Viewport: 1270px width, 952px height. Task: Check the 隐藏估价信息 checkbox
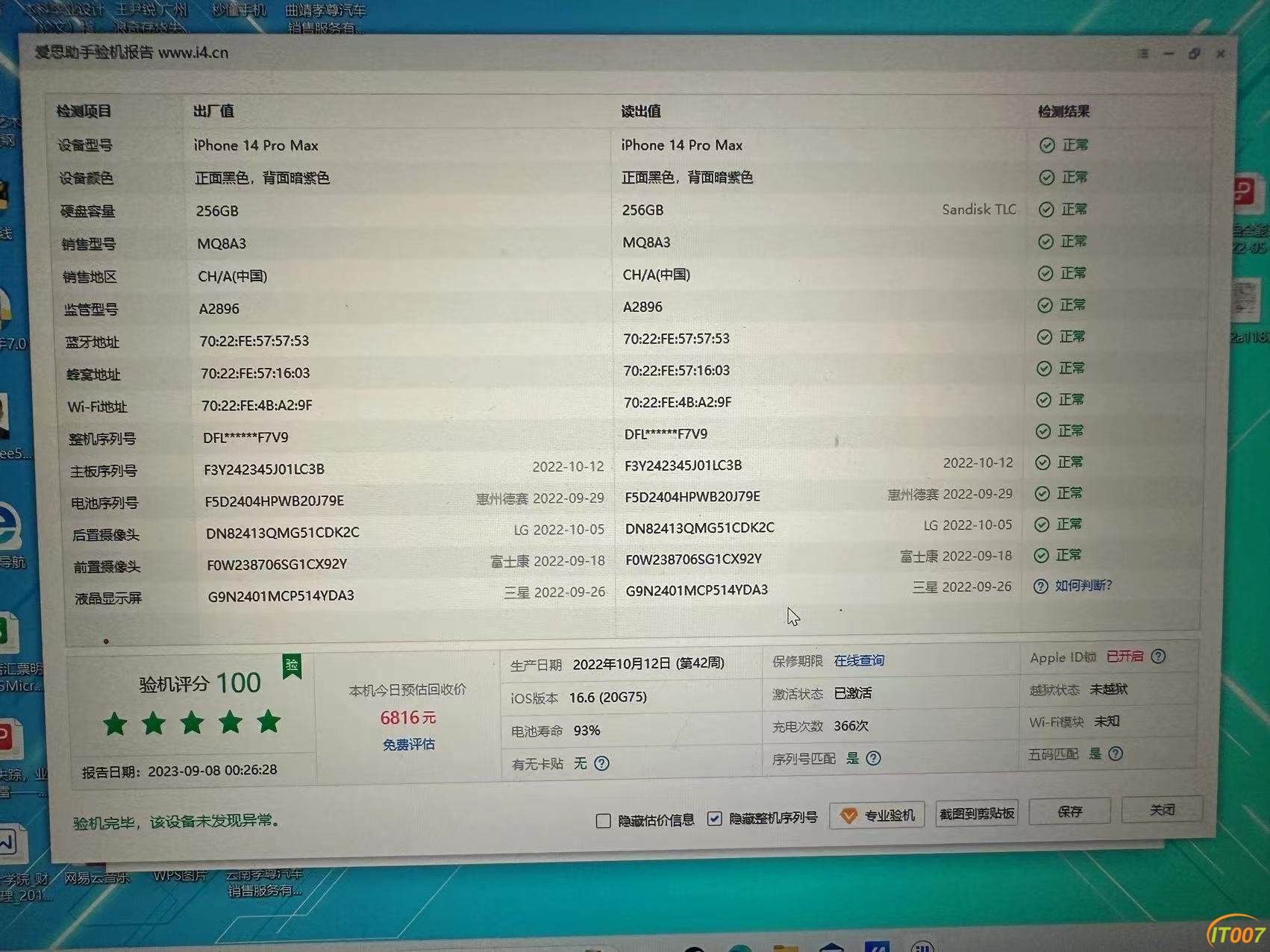pyautogui.click(x=603, y=821)
